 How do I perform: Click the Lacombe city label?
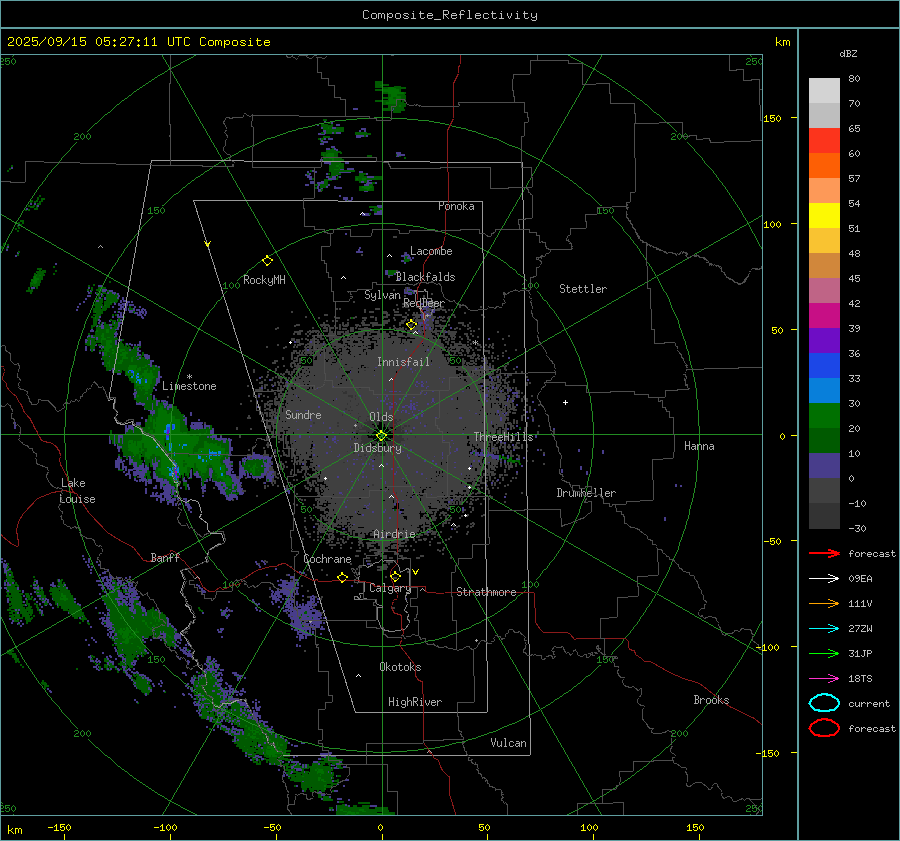click(x=431, y=251)
